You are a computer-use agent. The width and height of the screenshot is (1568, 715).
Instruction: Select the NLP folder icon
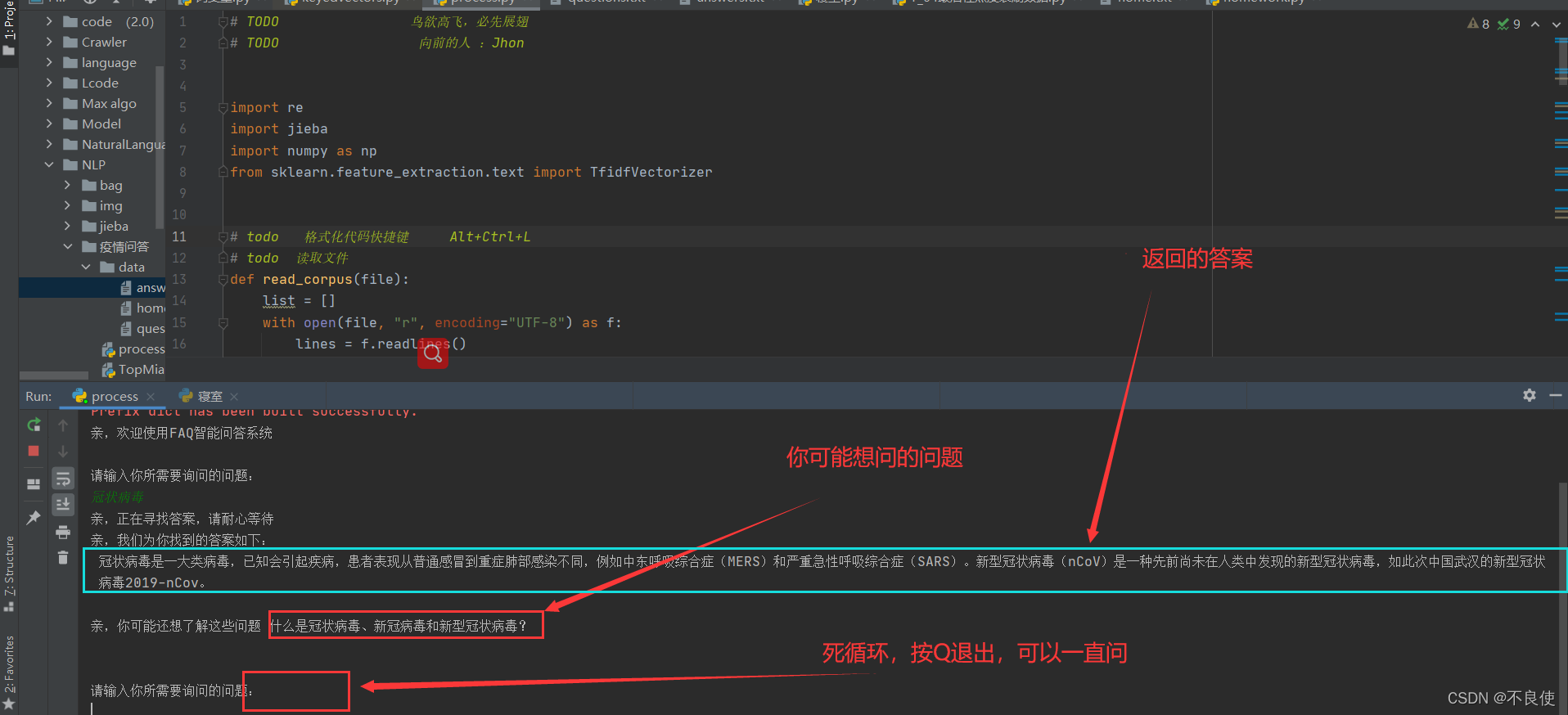point(70,164)
